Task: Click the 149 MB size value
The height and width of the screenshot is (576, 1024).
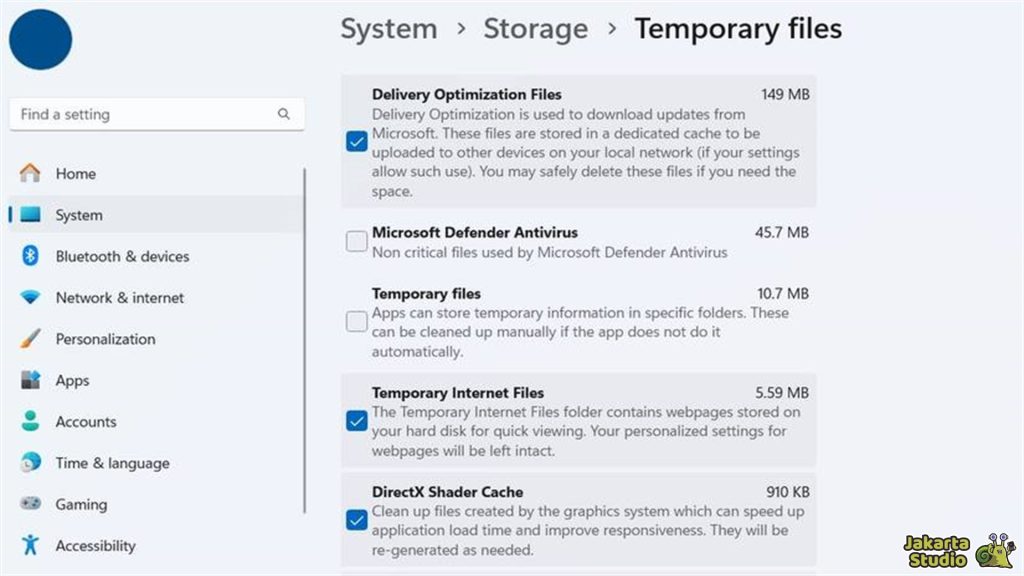Action: pyautogui.click(x=785, y=94)
